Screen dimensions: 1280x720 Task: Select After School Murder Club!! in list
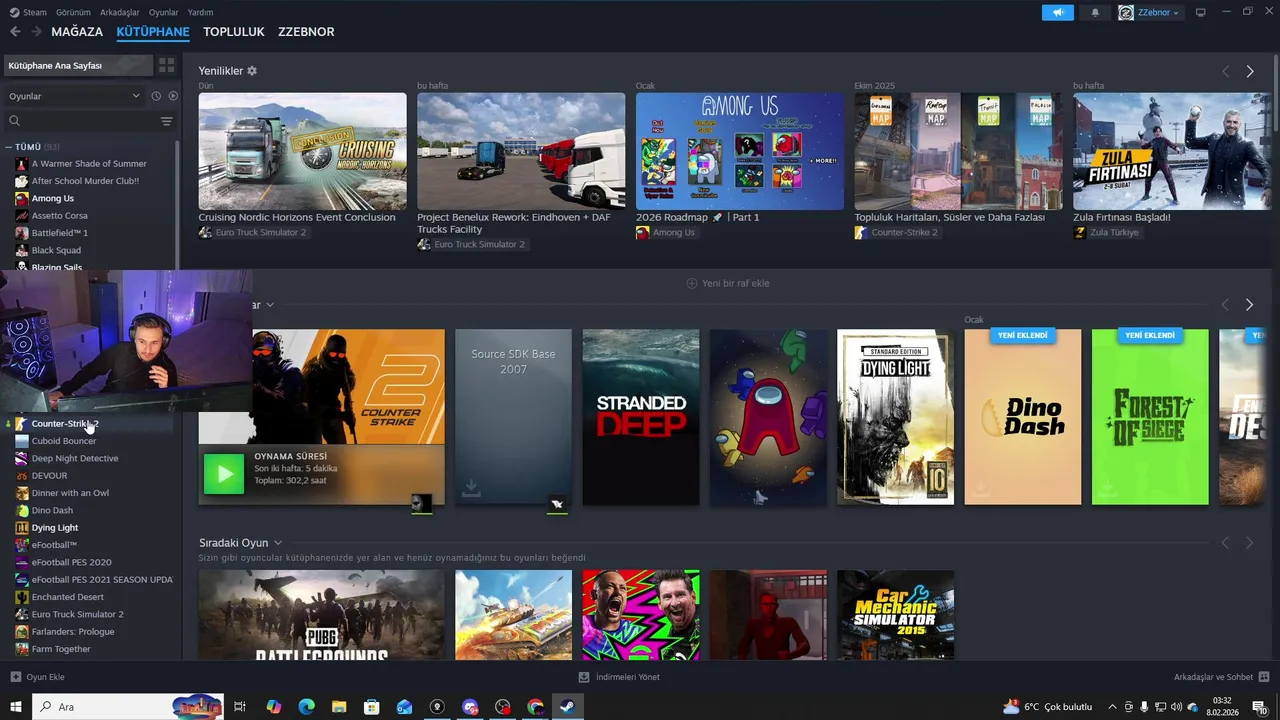pyautogui.click(x=85, y=181)
